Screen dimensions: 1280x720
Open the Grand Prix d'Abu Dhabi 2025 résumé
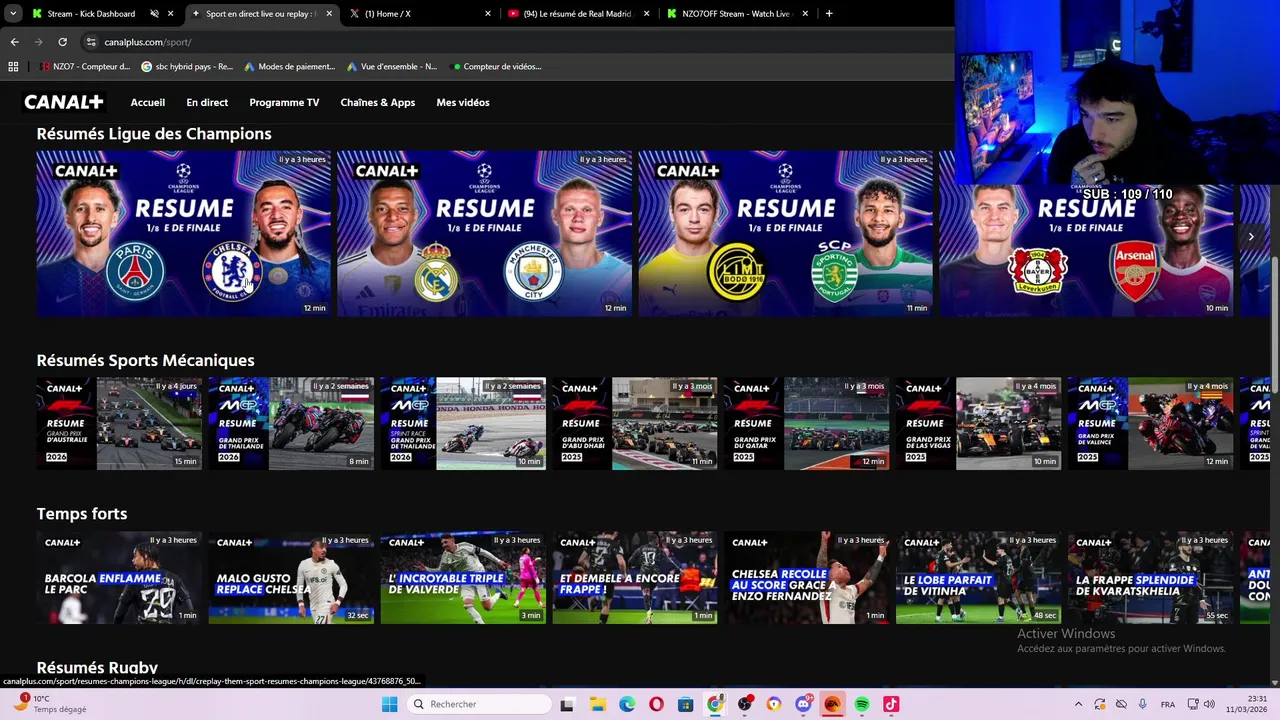635,423
